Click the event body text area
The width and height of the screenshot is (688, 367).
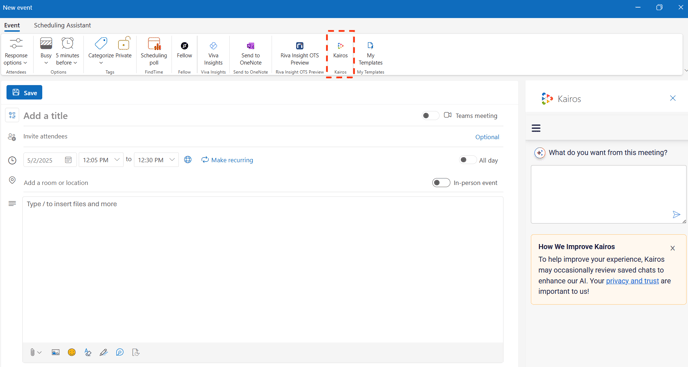click(x=263, y=270)
